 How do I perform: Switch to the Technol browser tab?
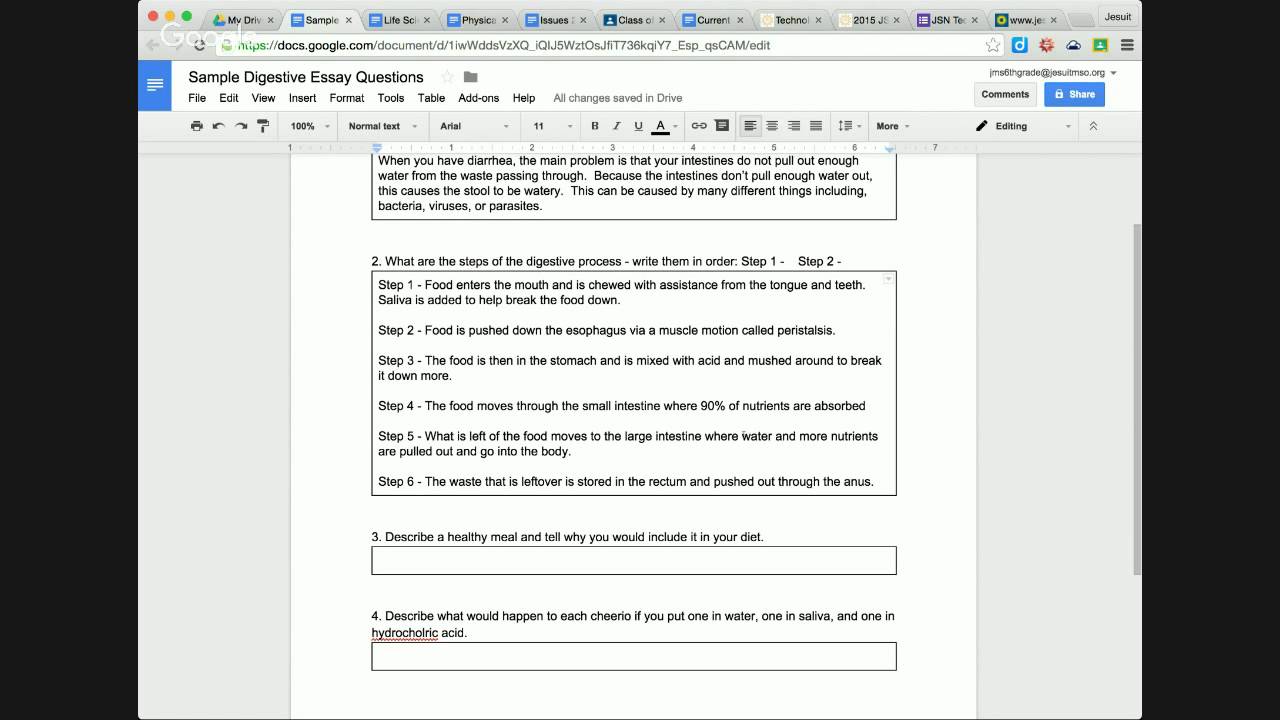tap(792, 20)
